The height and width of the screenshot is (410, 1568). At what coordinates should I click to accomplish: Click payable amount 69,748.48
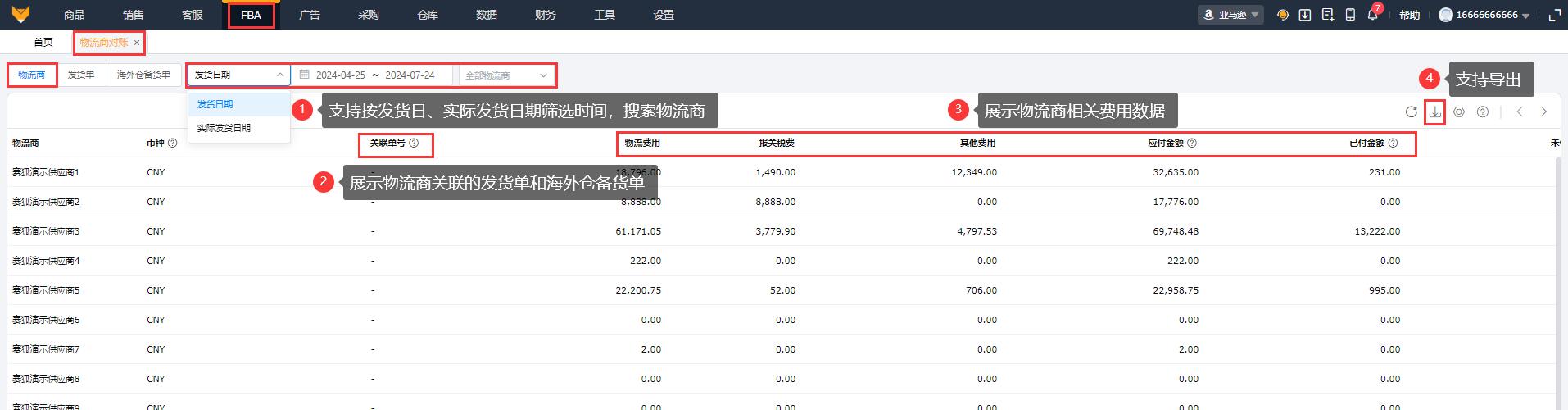click(1176, 231)
